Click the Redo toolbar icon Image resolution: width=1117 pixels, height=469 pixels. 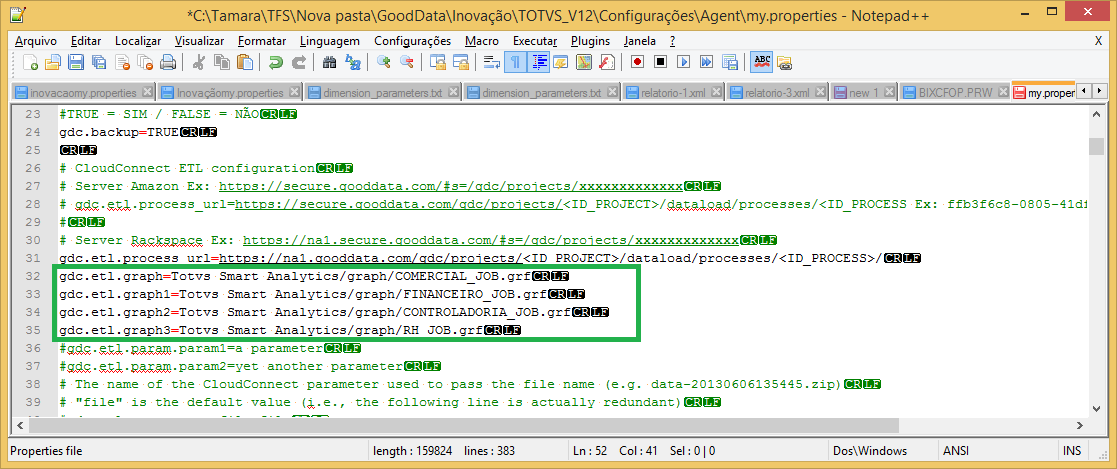click(x=298, y=62)
